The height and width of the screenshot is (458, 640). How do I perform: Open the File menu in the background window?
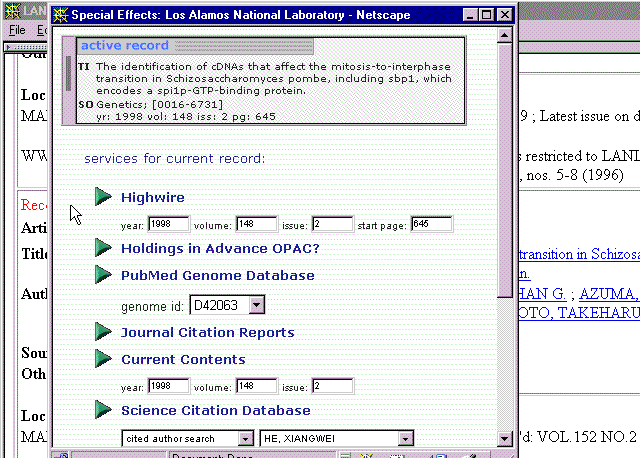pos(17,30)
